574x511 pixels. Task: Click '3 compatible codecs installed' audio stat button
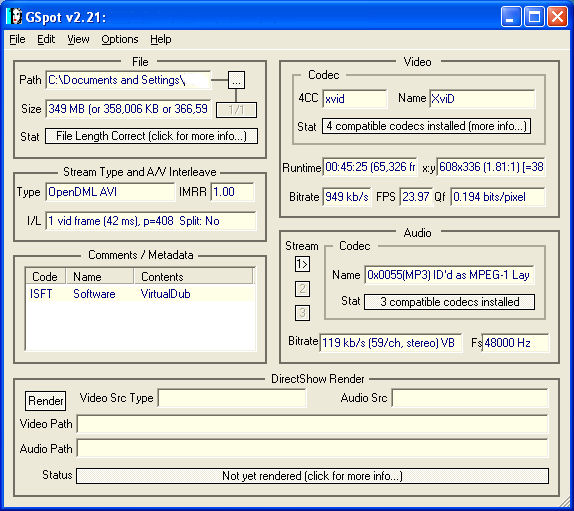(449, 302)
